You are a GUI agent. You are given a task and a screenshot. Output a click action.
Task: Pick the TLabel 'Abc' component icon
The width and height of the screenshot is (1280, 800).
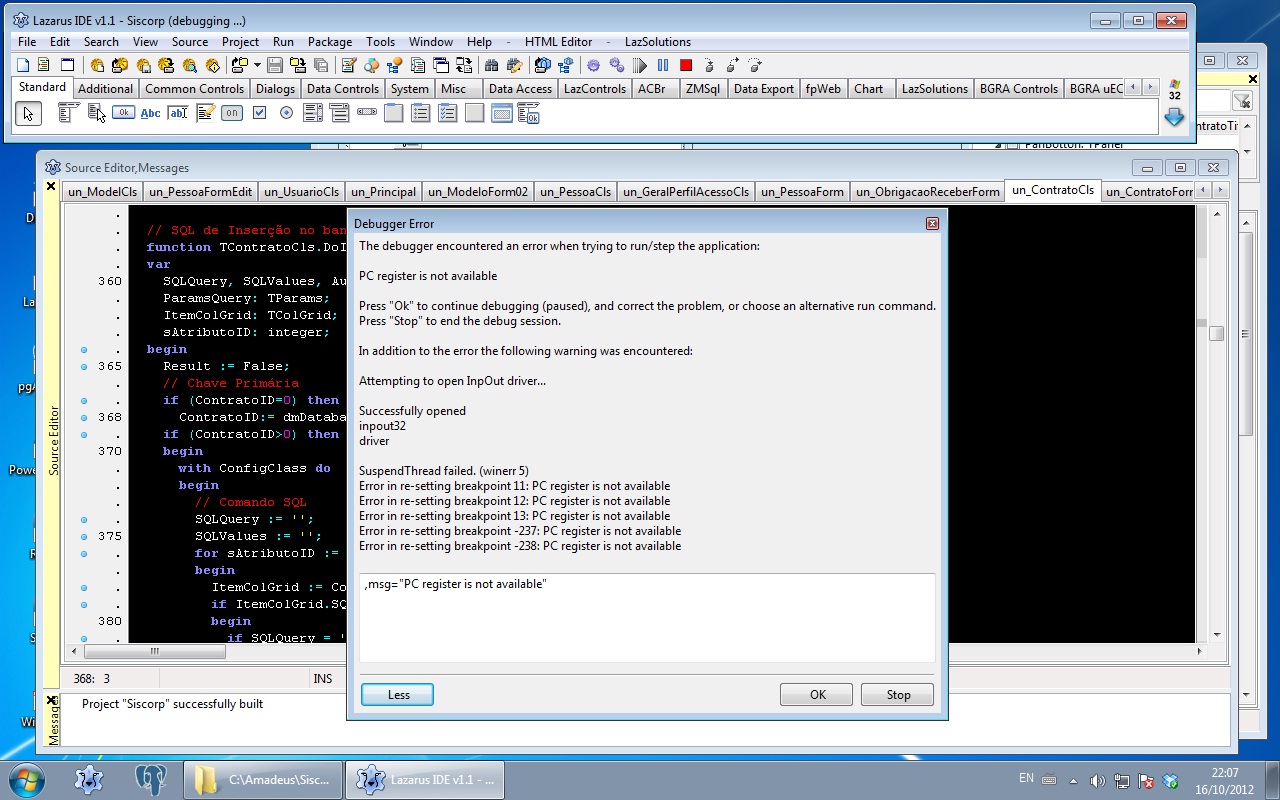pos(150,113)
